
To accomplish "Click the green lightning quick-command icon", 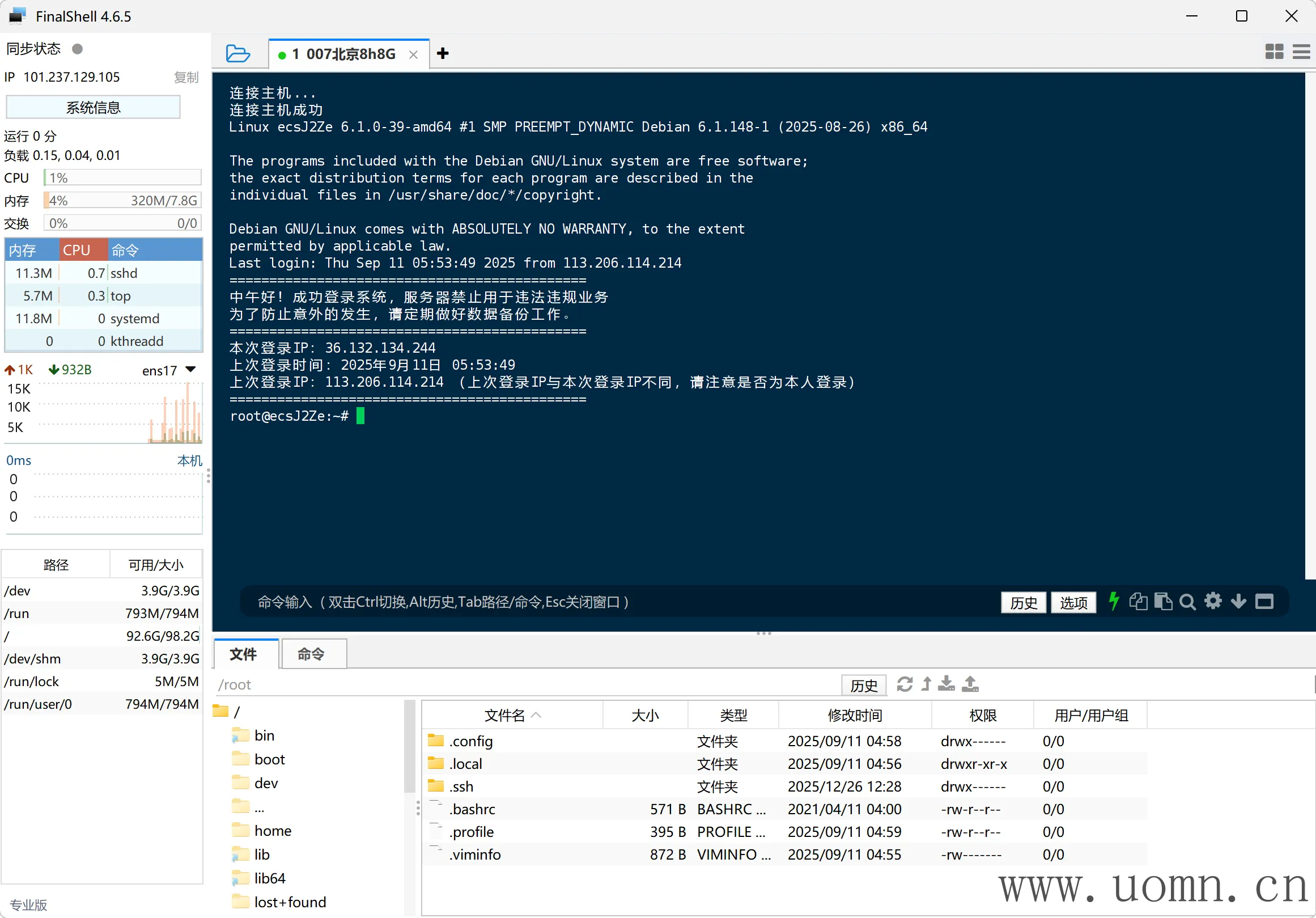I will 1113,602.
